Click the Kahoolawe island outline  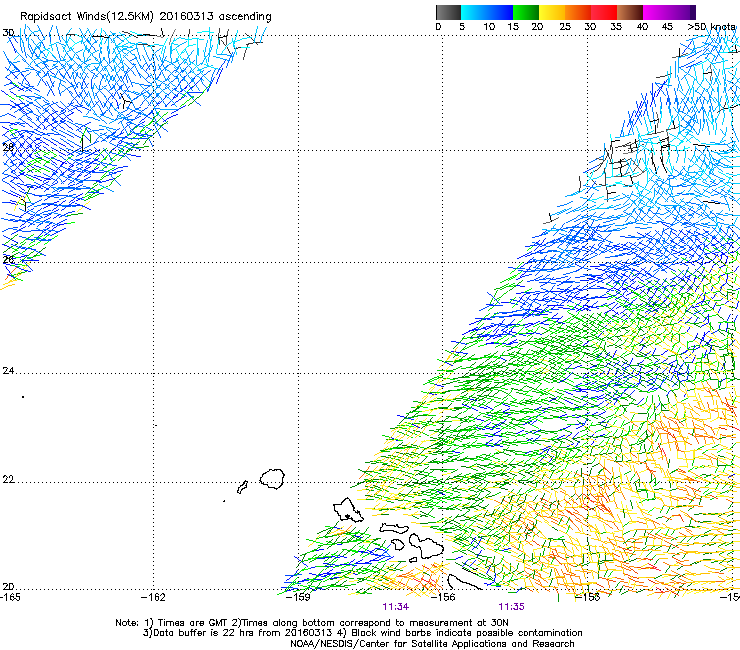413,560
